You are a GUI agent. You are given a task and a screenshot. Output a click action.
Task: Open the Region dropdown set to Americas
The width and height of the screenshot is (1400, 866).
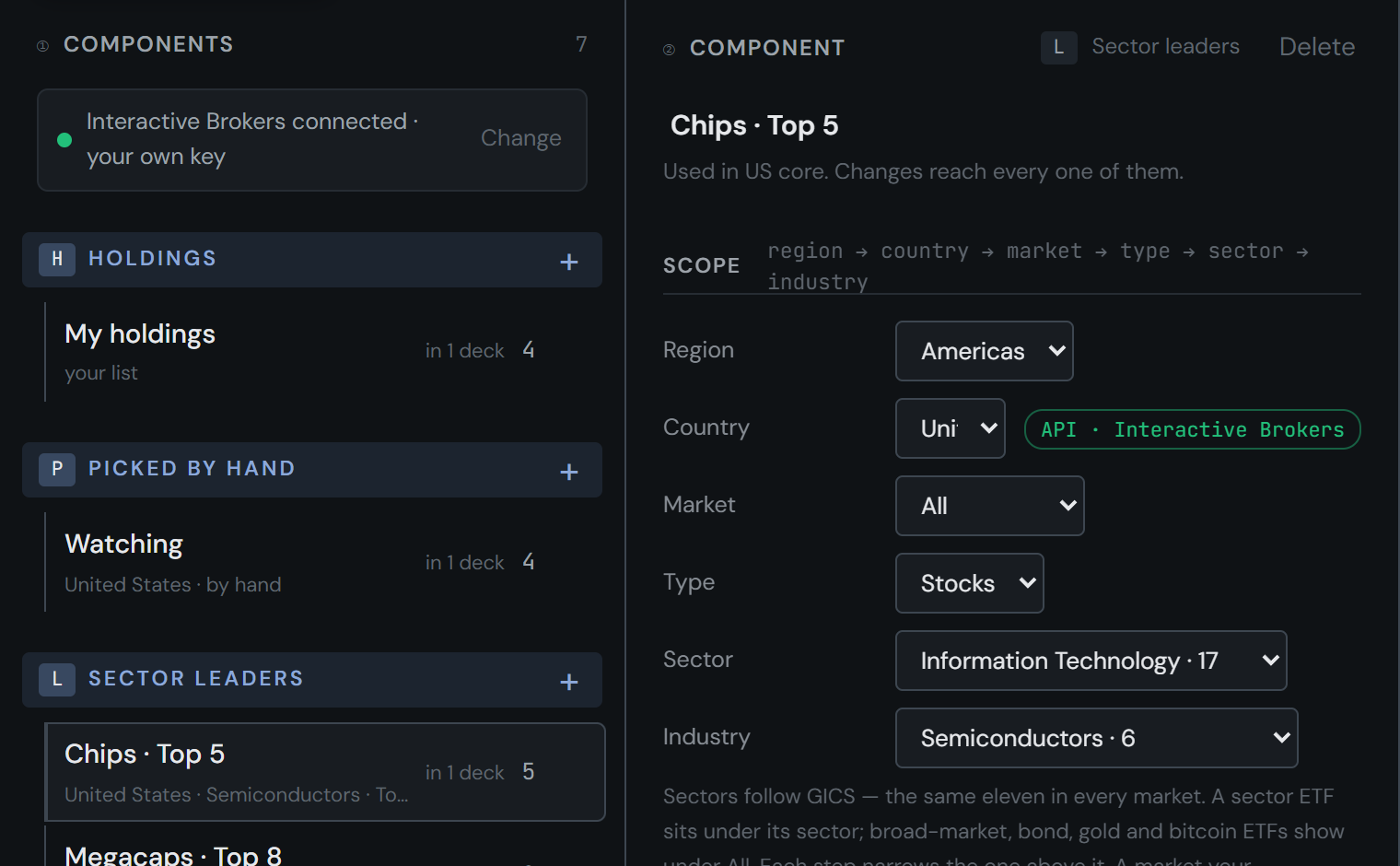984,351
